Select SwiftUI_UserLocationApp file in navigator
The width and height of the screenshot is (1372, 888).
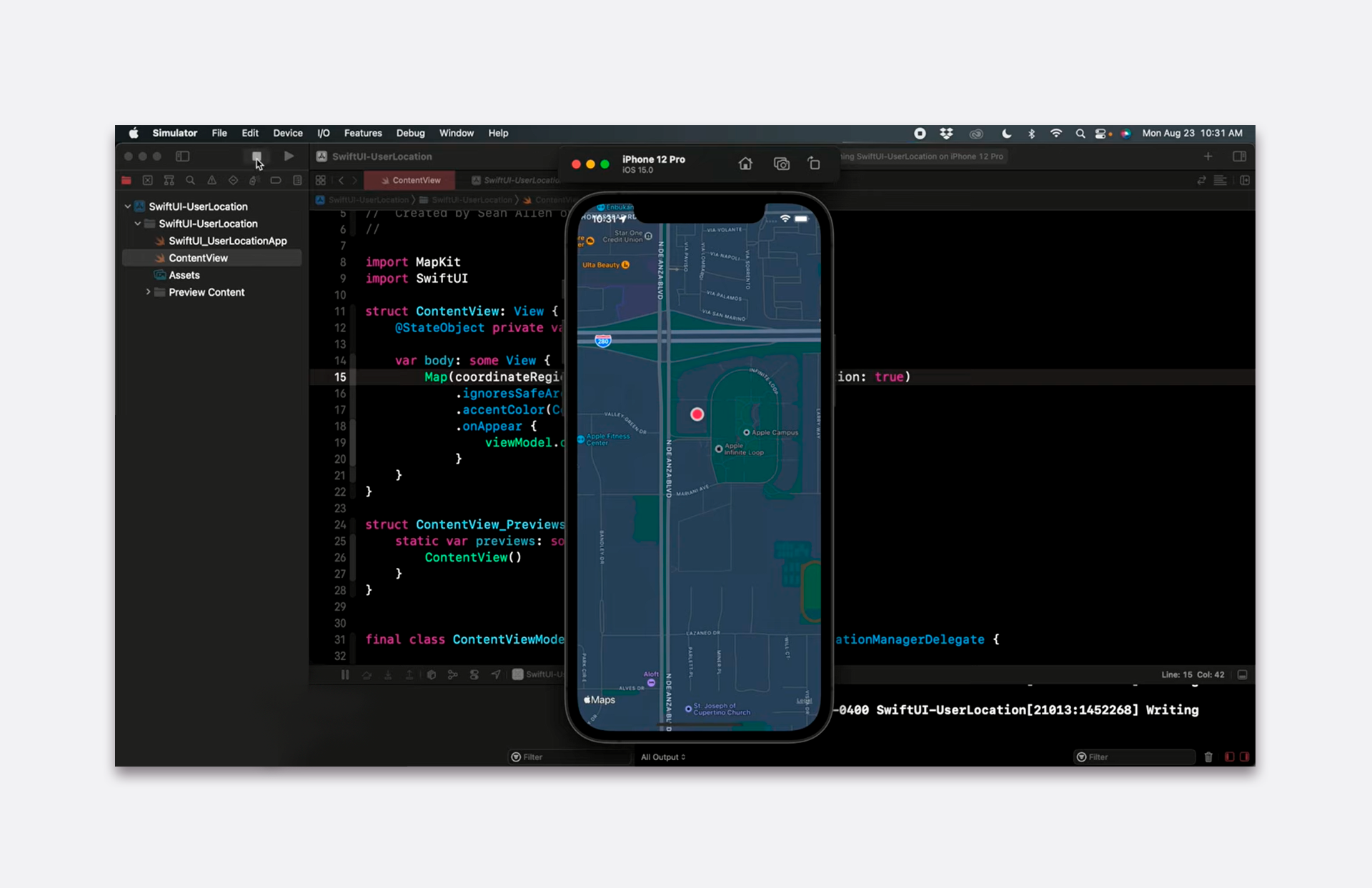[x=227, y=241]
